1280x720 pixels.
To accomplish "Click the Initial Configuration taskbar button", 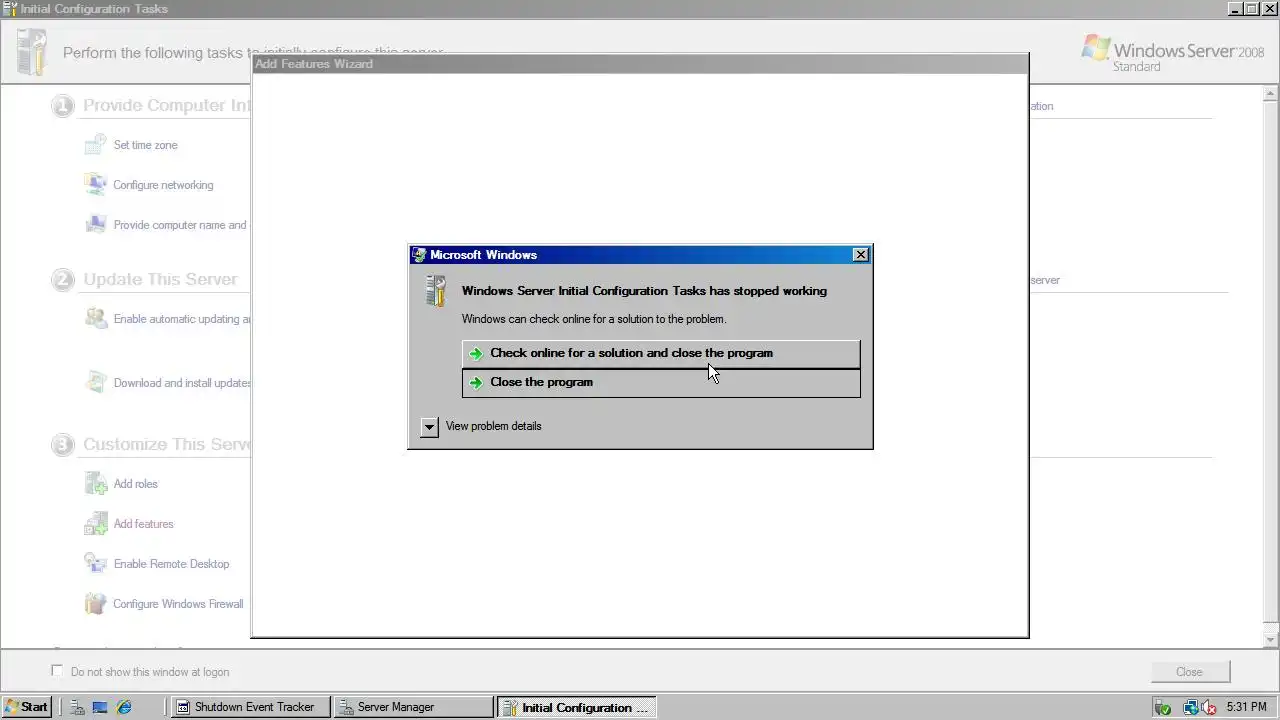I will (576, 707).
